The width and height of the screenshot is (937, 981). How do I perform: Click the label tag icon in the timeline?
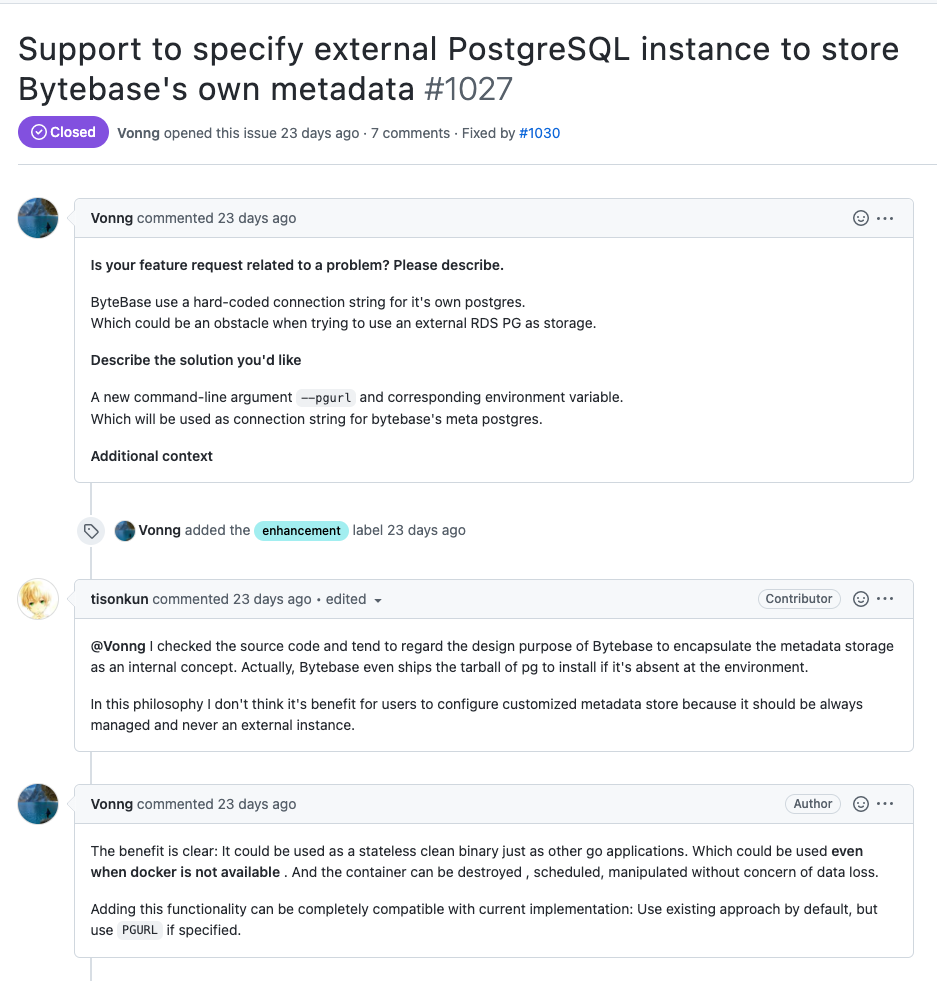click(91, 531)
